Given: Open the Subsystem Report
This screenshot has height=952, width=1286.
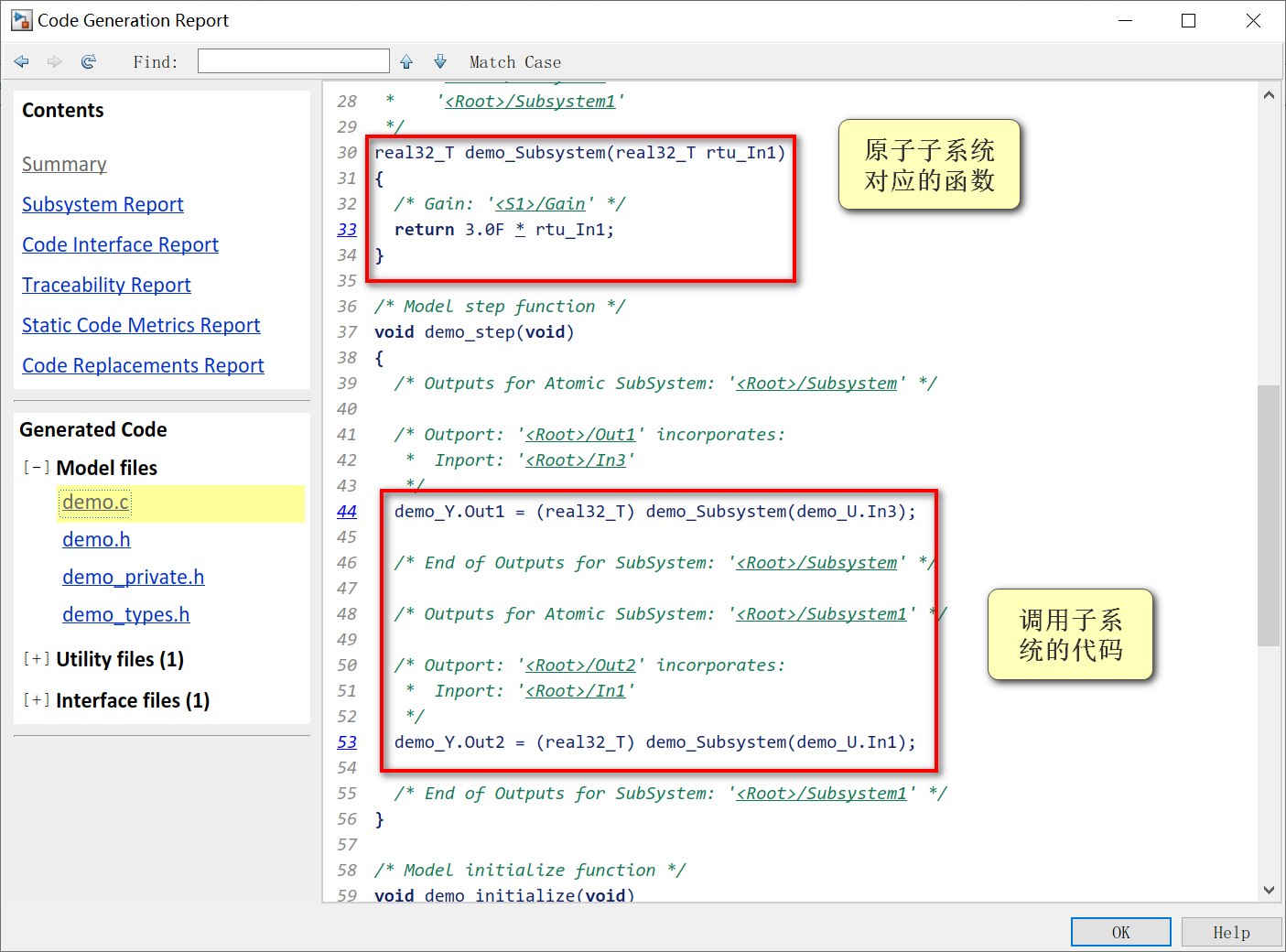Looking at the screenshot, I should coord(103,205).
